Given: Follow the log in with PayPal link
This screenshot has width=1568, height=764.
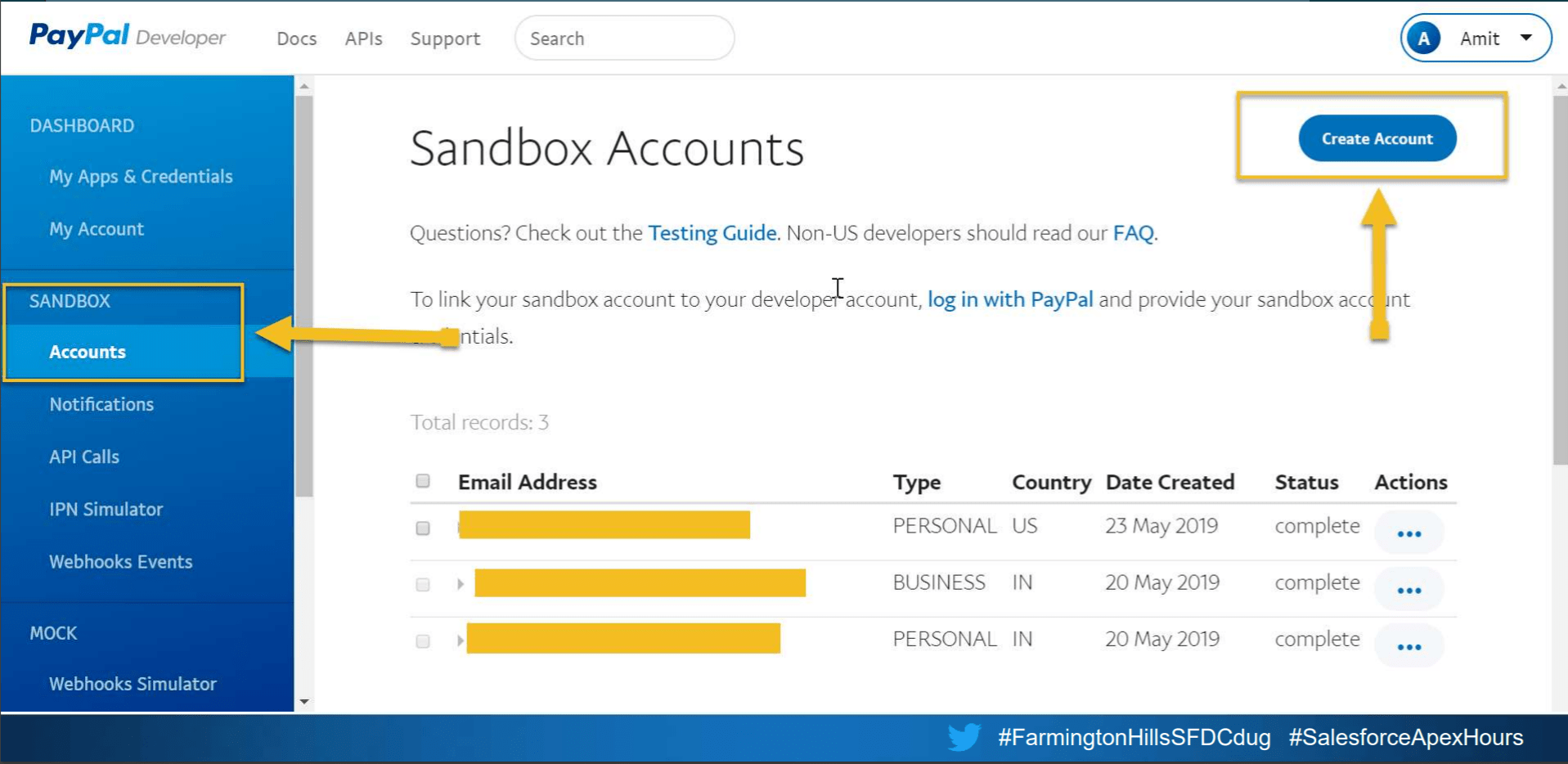Looking at the screenshot, I should coord(1010,299).
